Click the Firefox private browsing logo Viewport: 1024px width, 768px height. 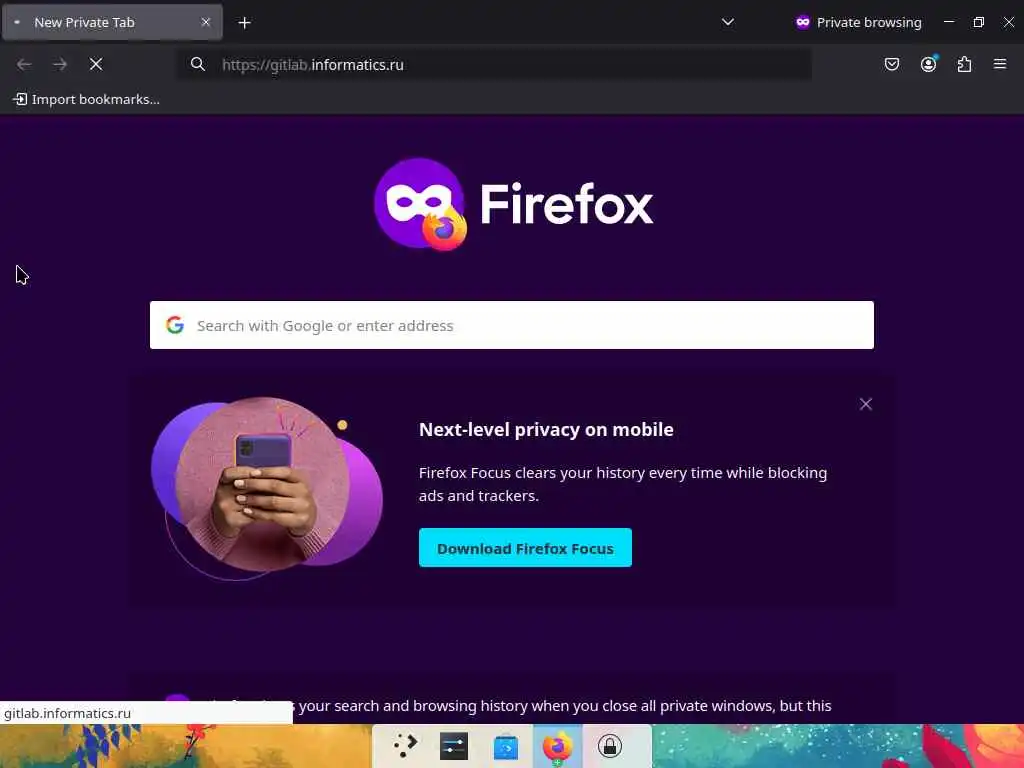[x=513, y=204]
